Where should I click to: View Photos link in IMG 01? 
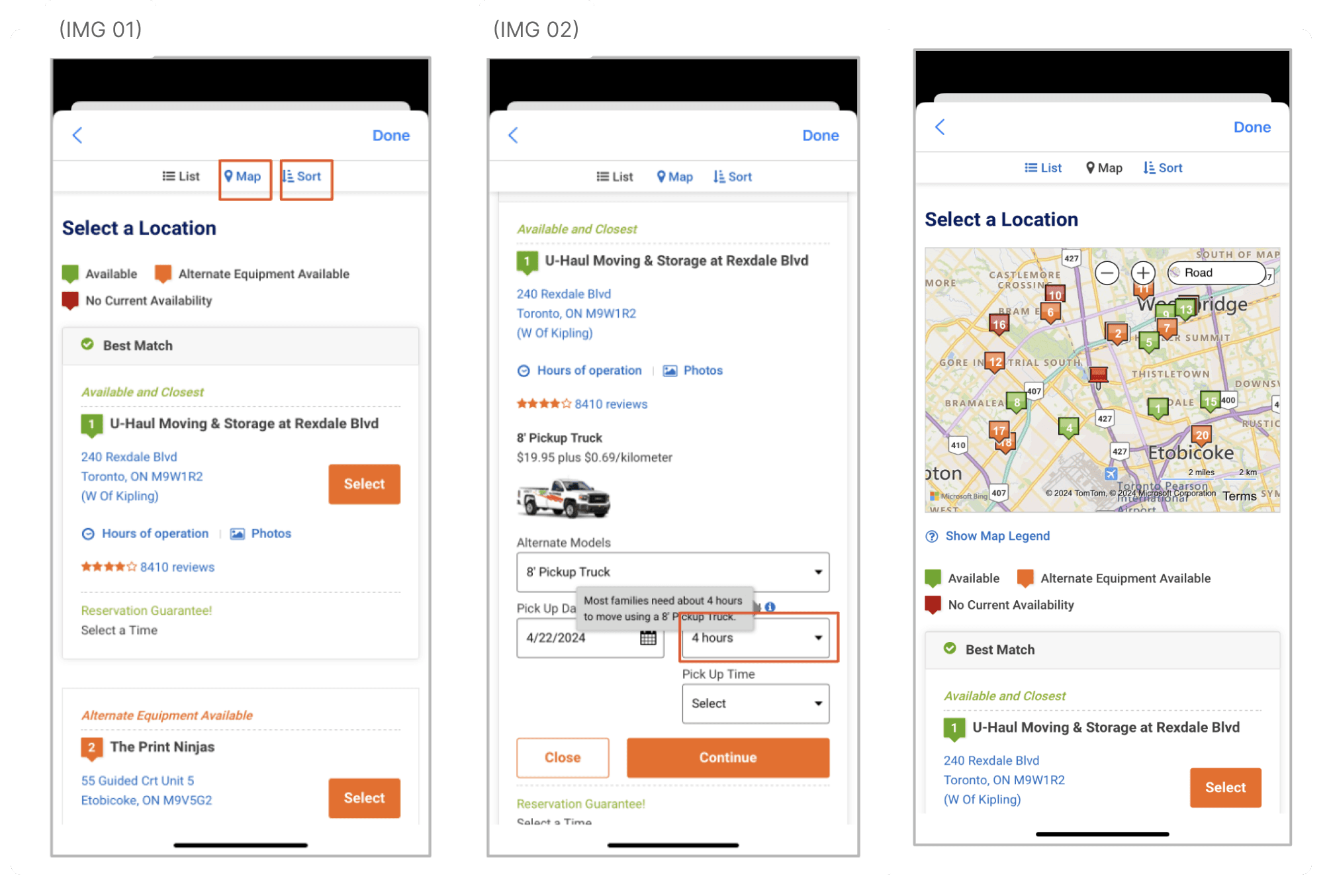[x=261, y=533]
